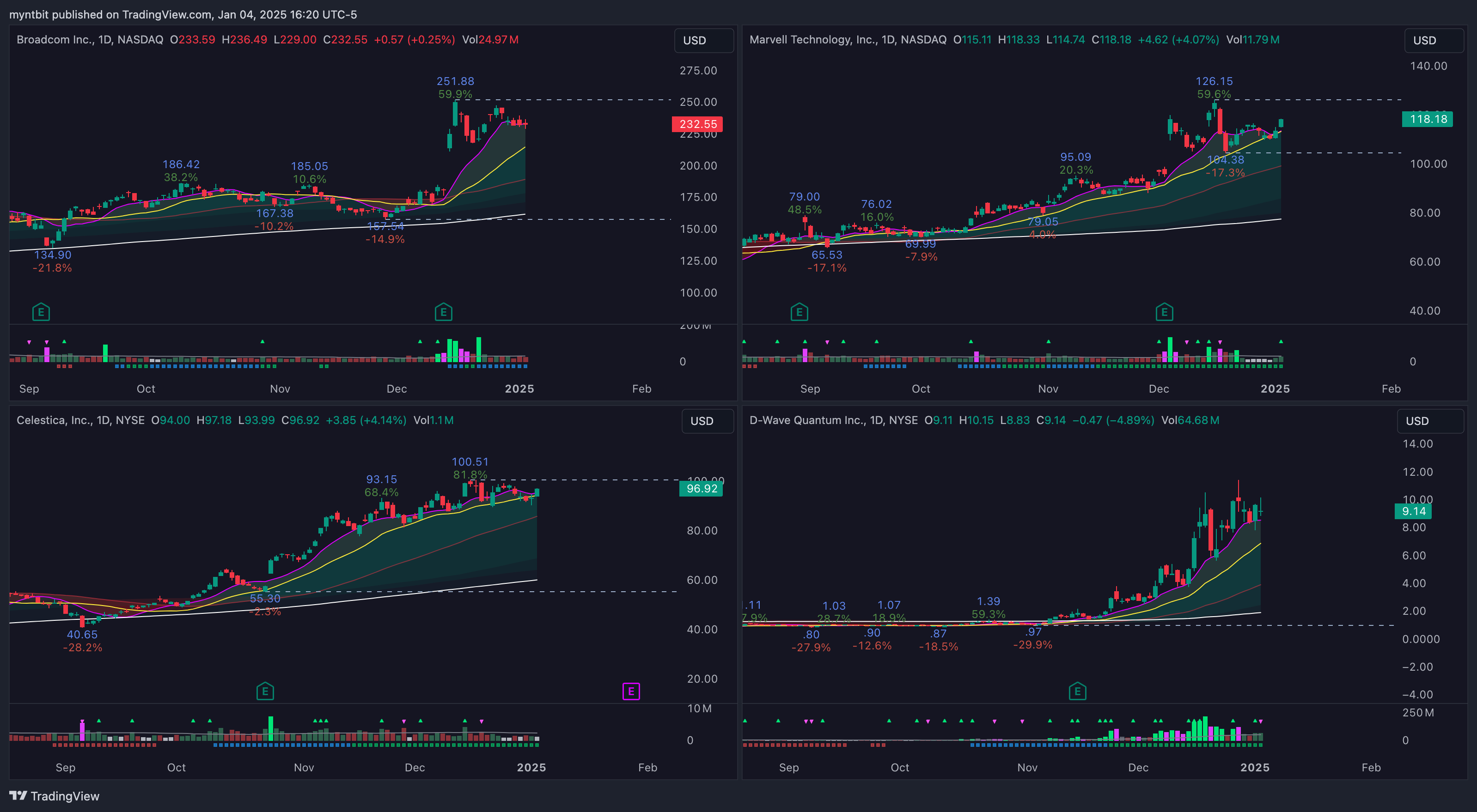Click the 76.02 swing high label on Marvell chart
1477x812 pixels.
point(876,204)
